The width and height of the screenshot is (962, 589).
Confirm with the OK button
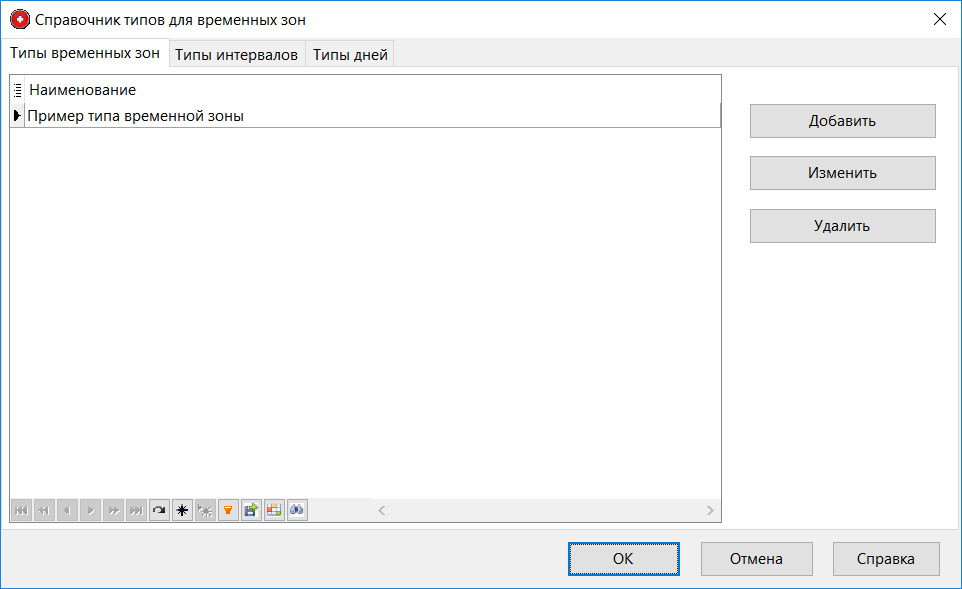click(x=623, y=559)
